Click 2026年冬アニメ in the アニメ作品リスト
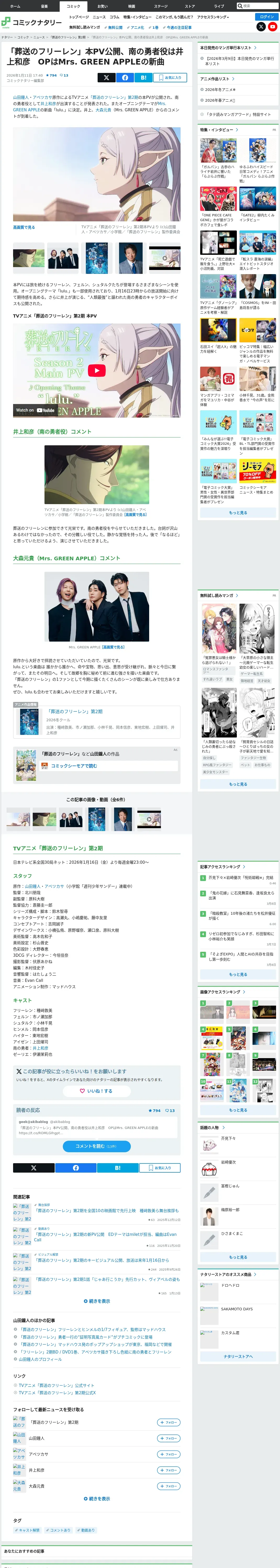The image size is (280, 1568). [220, 89]
